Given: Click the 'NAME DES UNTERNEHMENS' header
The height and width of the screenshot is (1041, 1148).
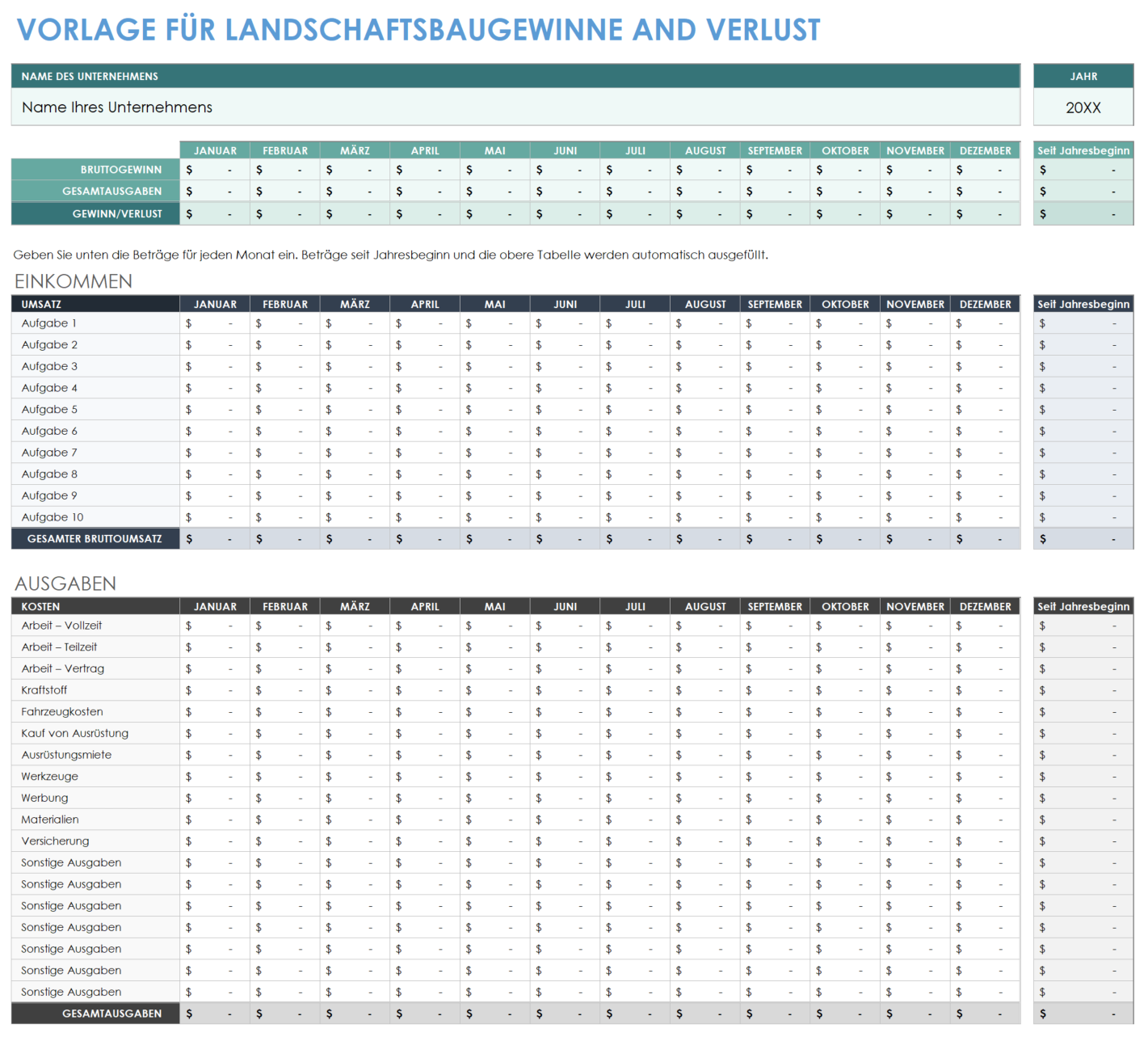Looking at the screenshot, I should tap(515, 76).
